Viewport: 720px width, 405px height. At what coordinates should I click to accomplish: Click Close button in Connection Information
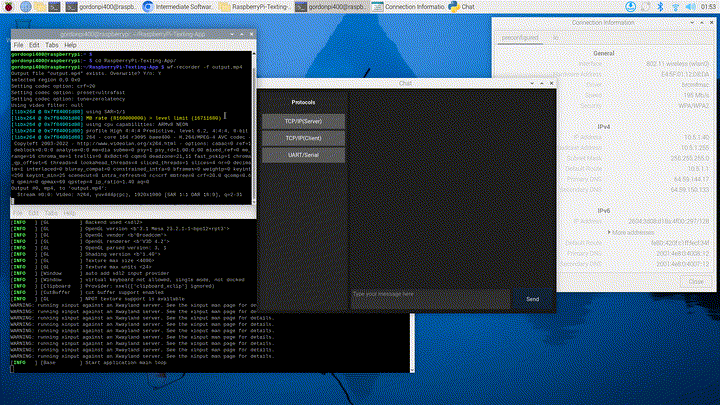696,281
